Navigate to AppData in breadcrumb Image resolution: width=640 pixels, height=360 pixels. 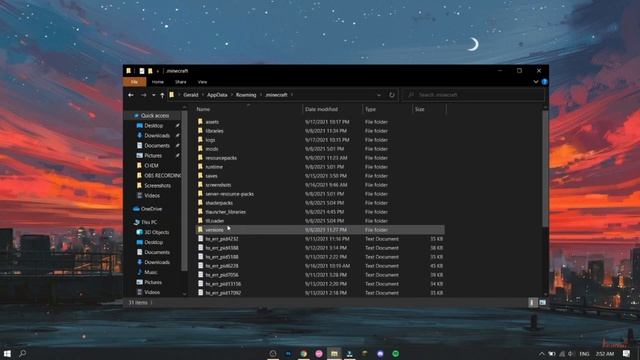coord(217,95)
